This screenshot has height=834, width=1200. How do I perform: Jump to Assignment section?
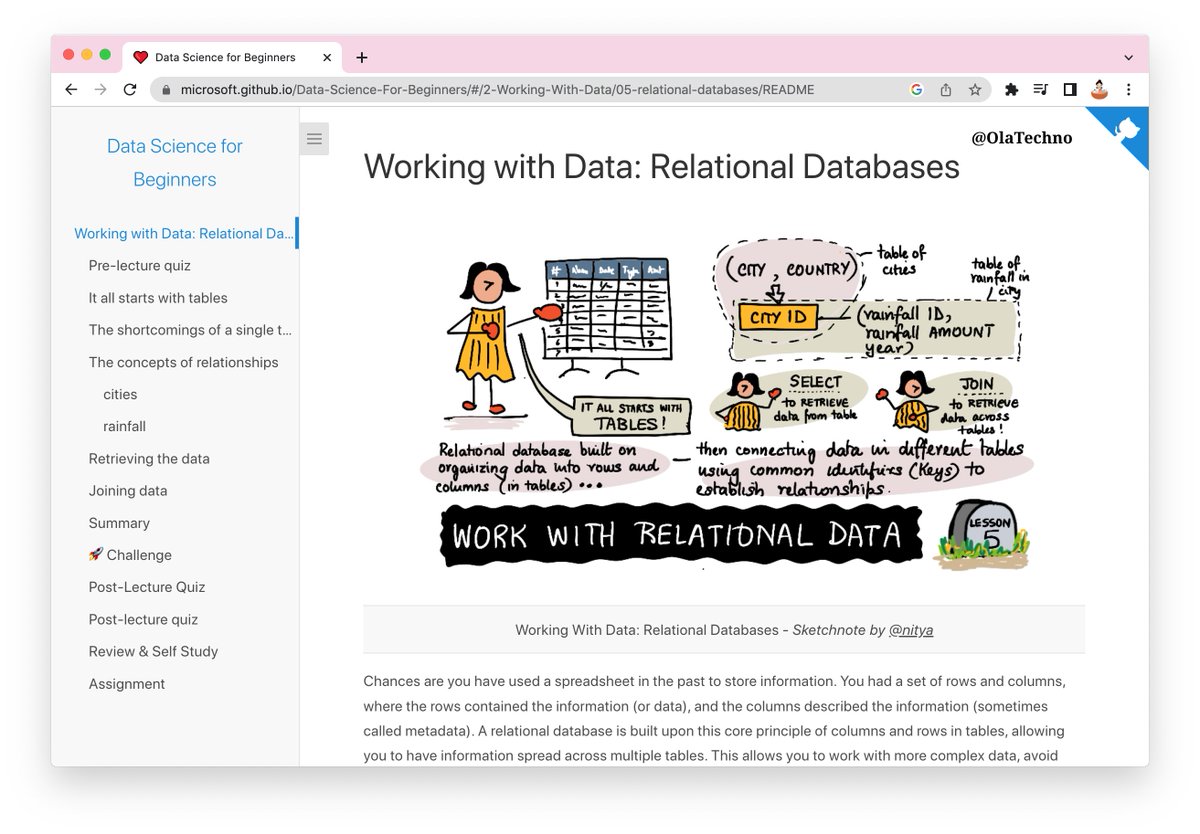127,684
